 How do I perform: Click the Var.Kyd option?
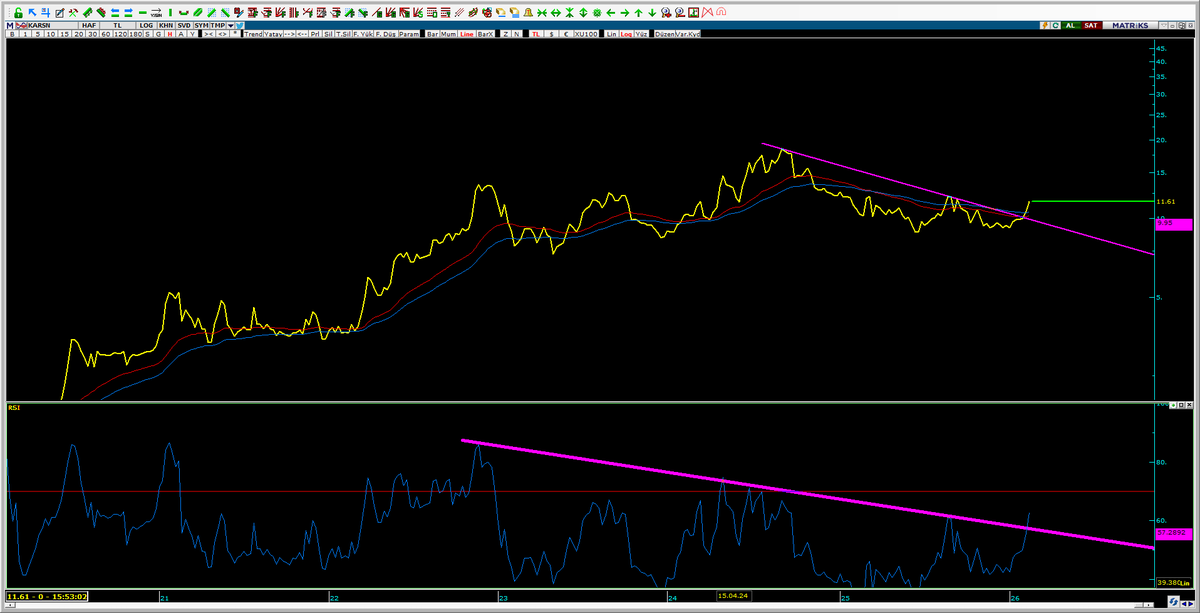(x=688, y=34)
